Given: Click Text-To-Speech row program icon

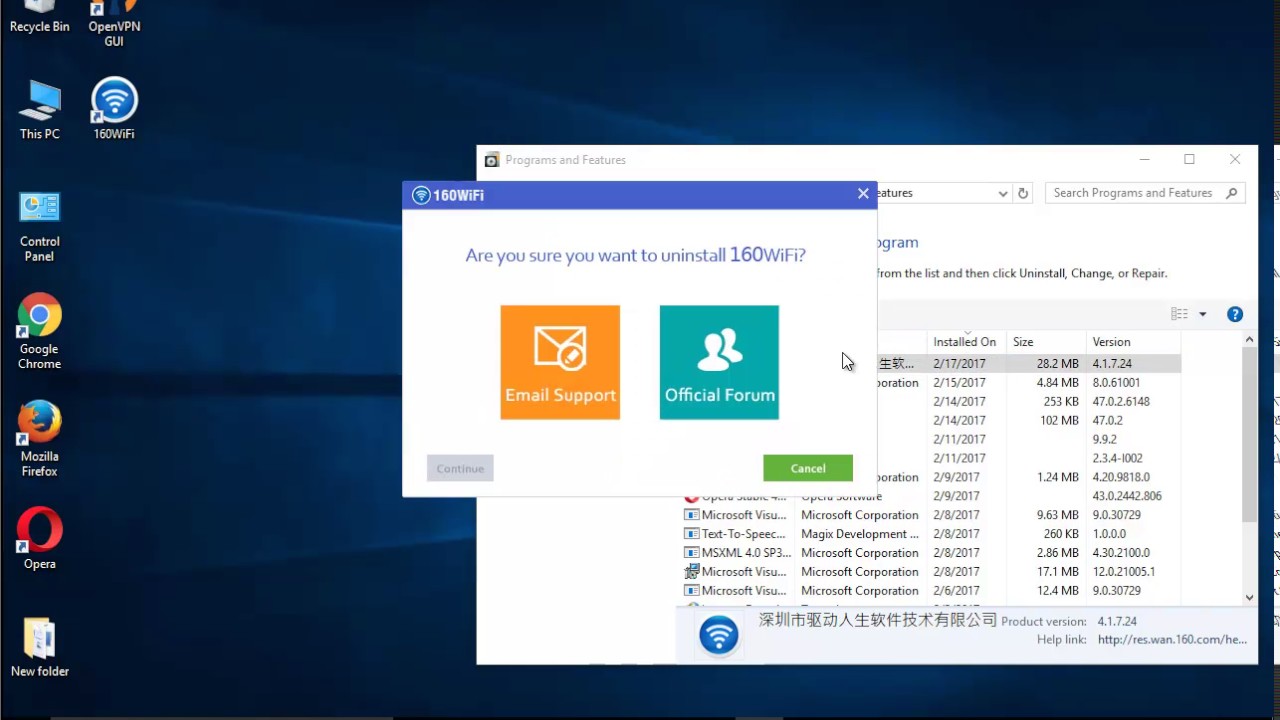Looking at the screenshot, I should pyautogui.click(x=691, y=534).
